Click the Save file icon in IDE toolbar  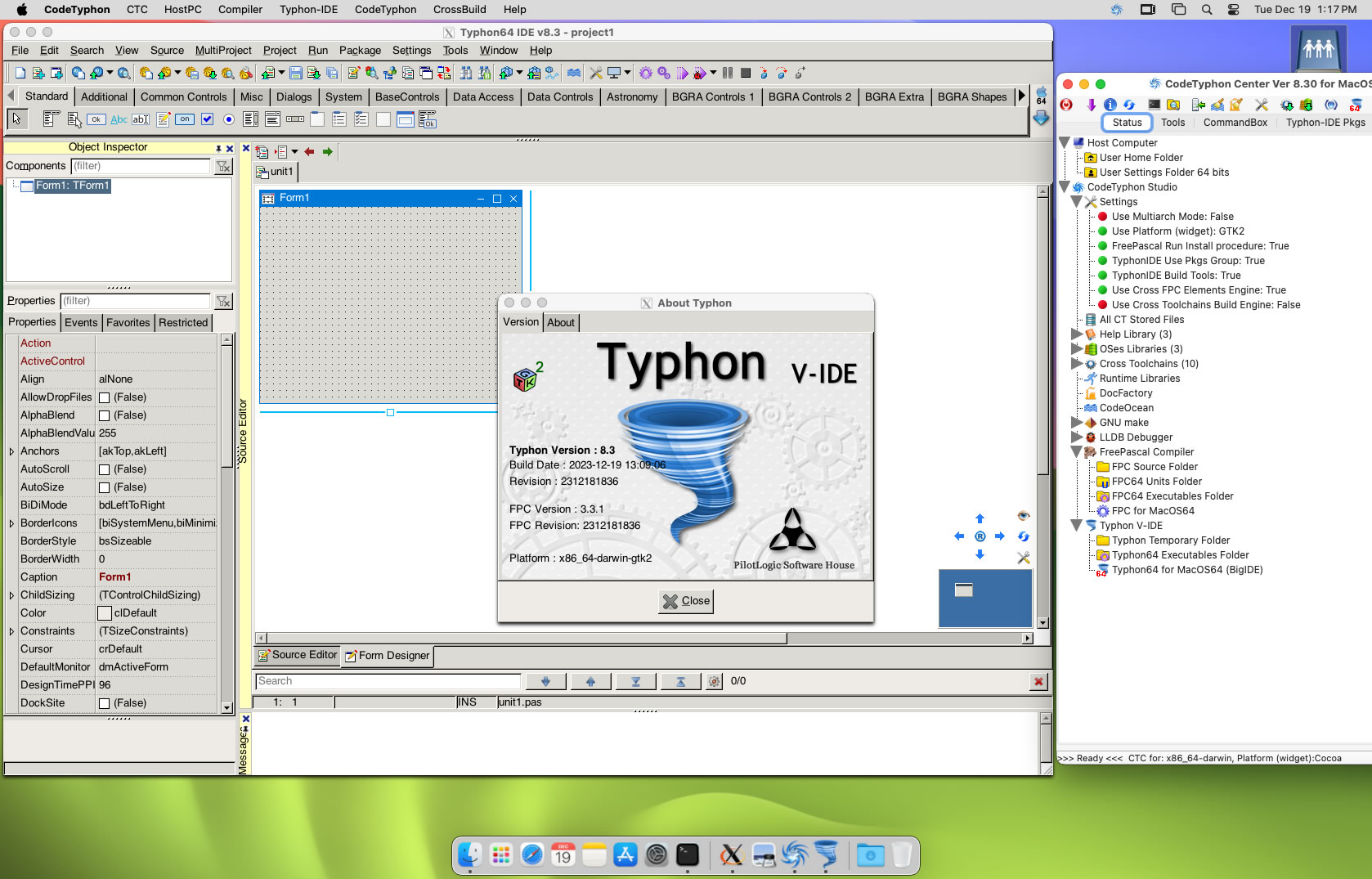296,74
